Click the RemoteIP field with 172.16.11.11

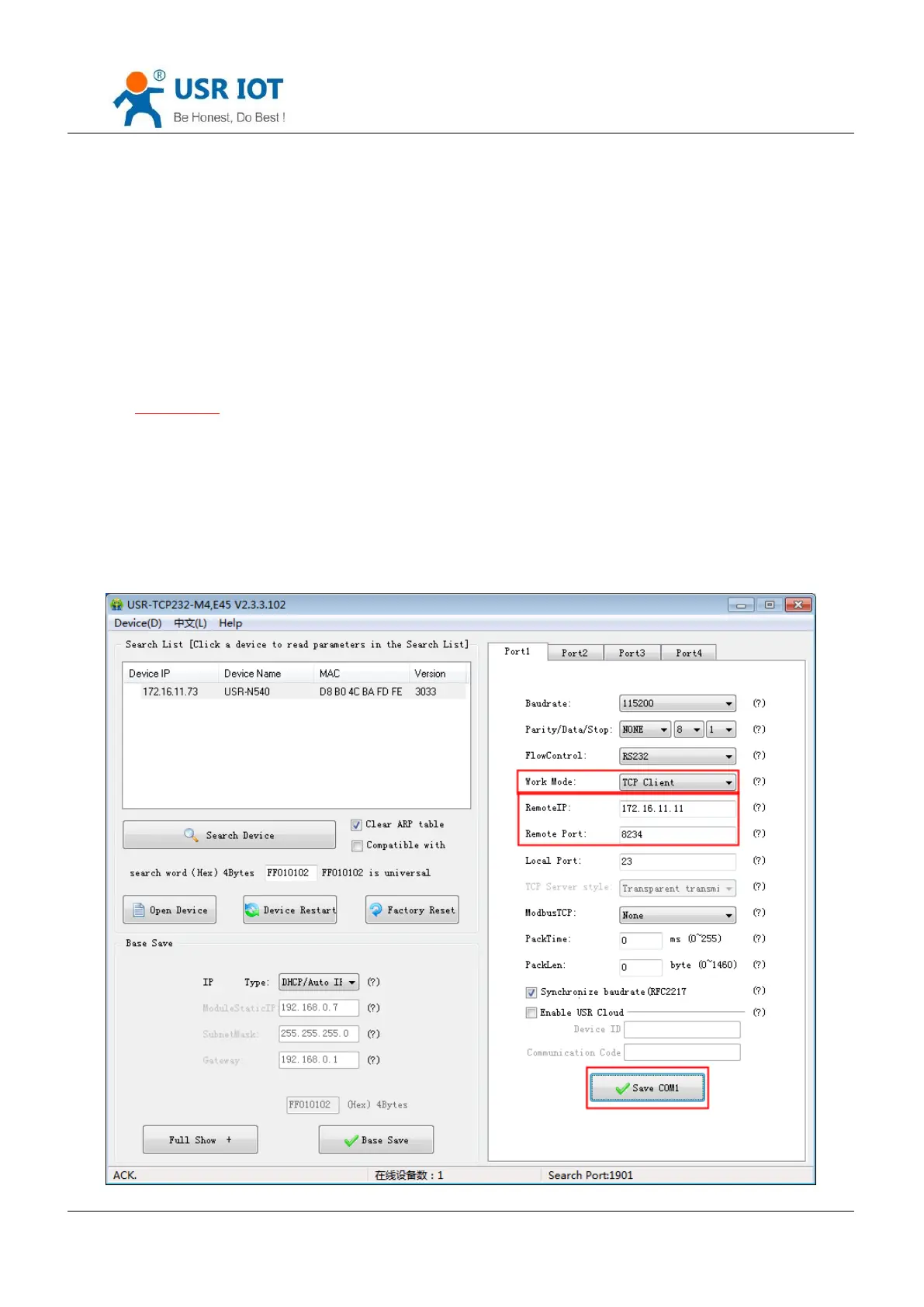click(x=677, y=809)
